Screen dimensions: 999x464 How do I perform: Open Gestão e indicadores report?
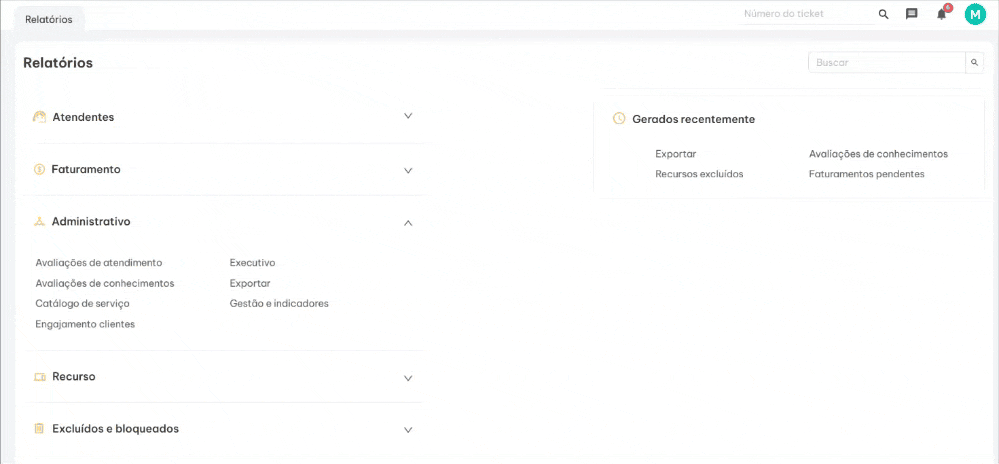click(279, 303)
